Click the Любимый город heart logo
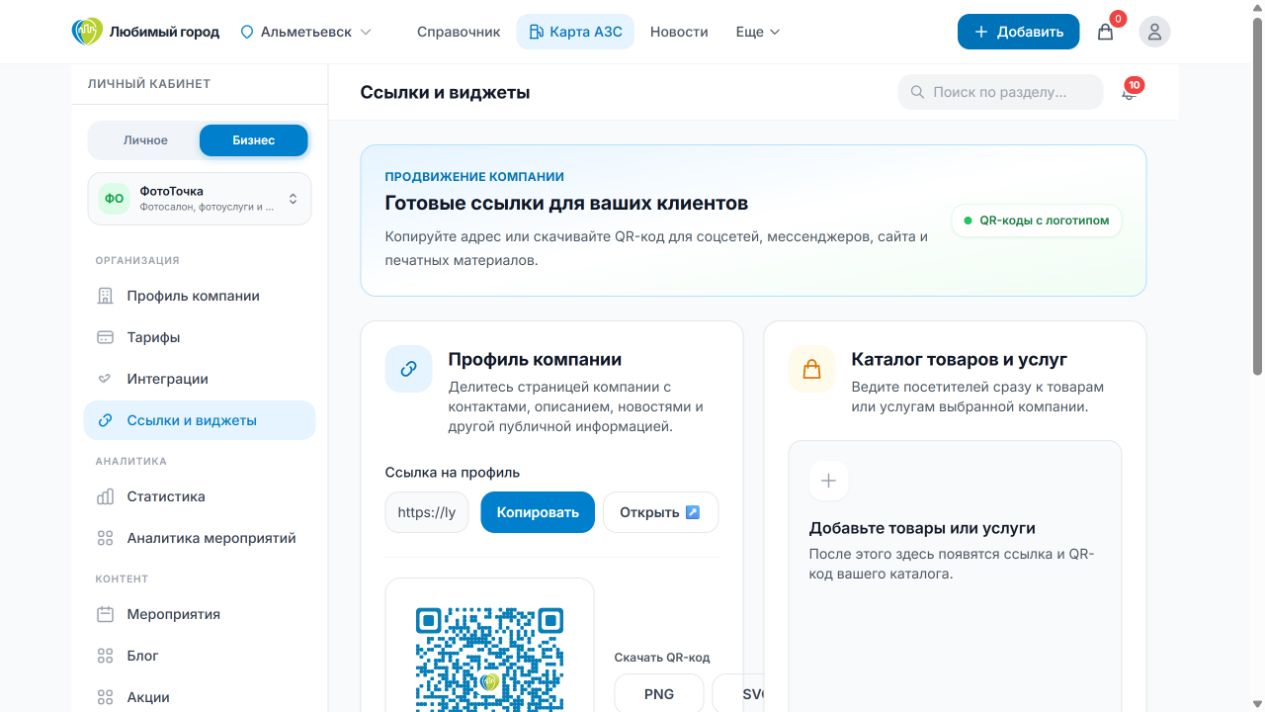 87,31
